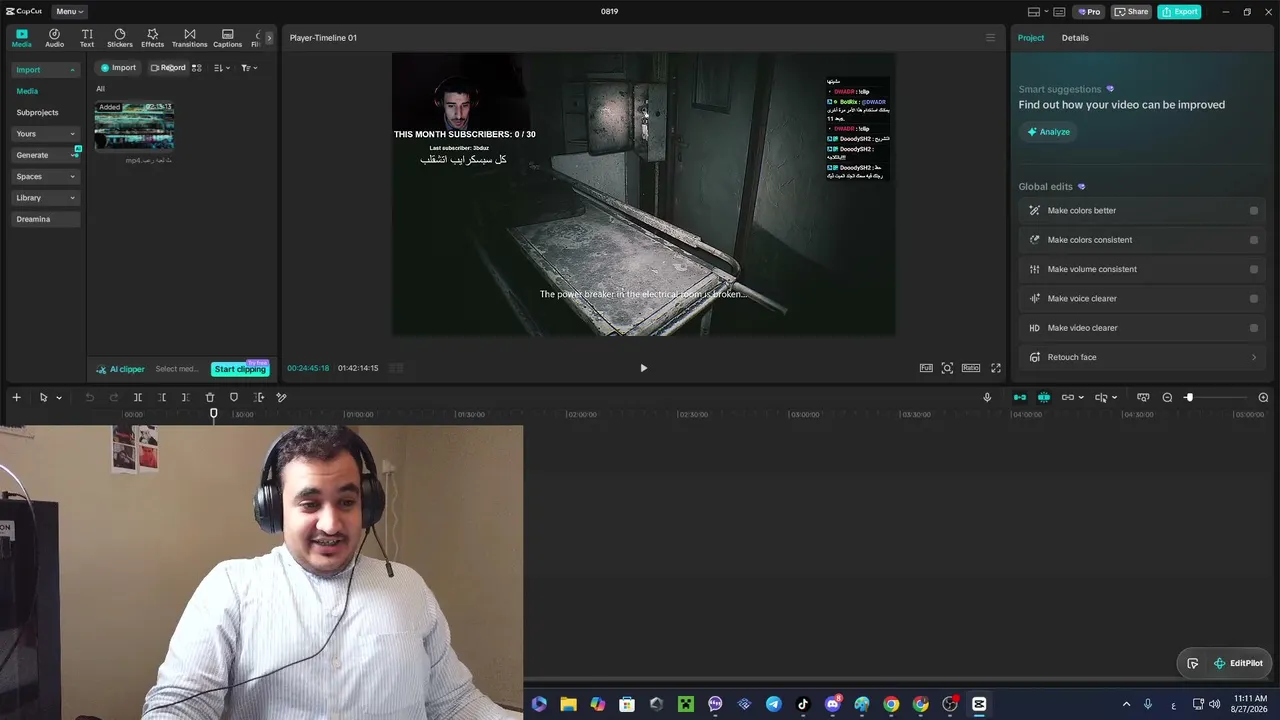Viewport: 1280px width, 720px height.
Task: Open the AI clipper tool
Action: (x=120, y=369)
